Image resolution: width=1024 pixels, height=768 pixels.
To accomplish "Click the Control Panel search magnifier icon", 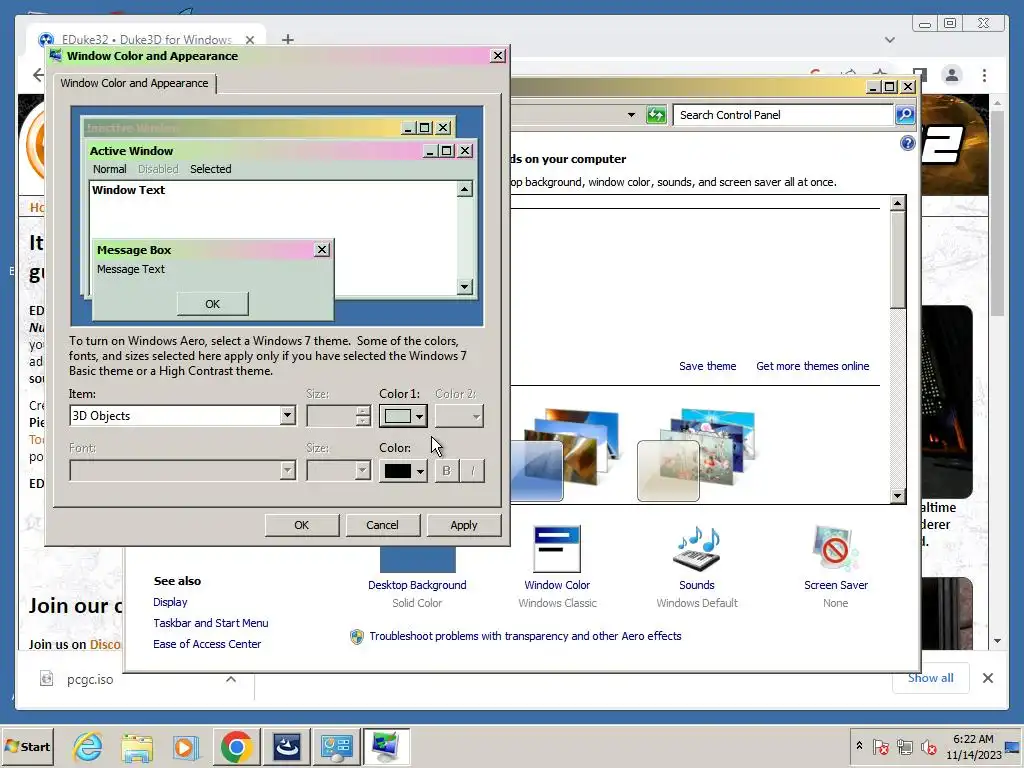I will 904,115.
